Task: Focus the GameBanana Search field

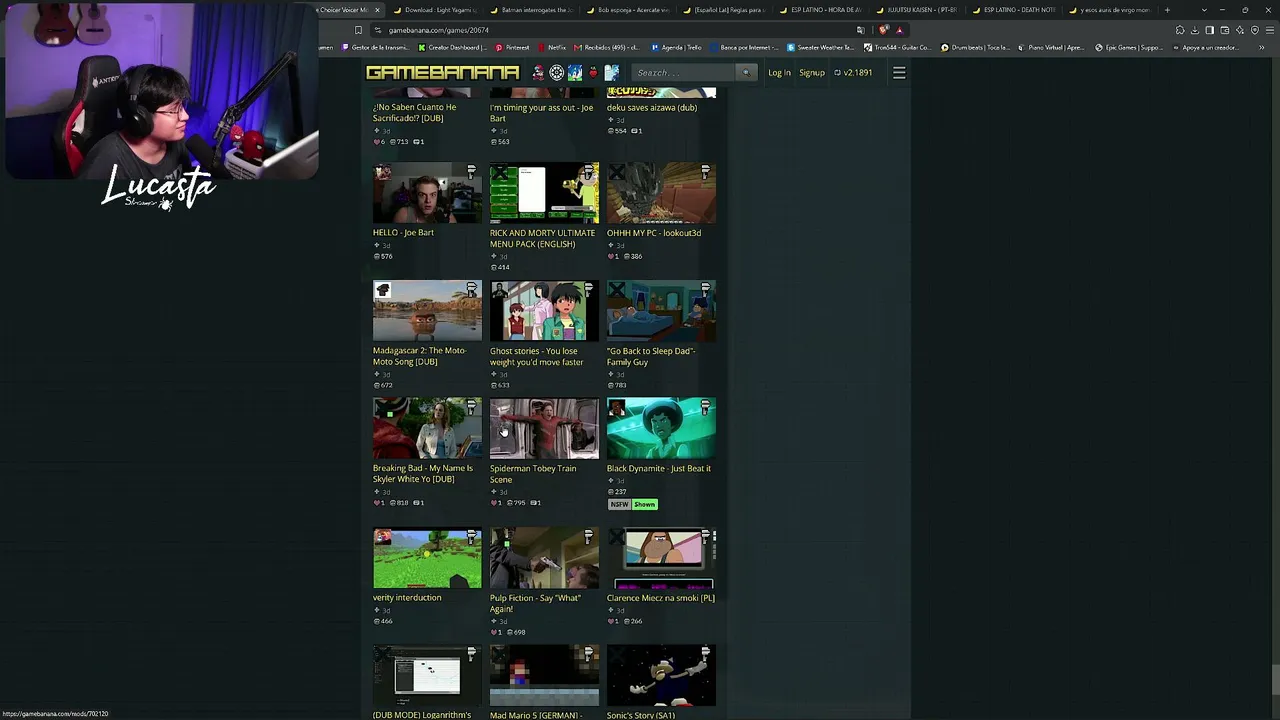Action: [685, 72]
